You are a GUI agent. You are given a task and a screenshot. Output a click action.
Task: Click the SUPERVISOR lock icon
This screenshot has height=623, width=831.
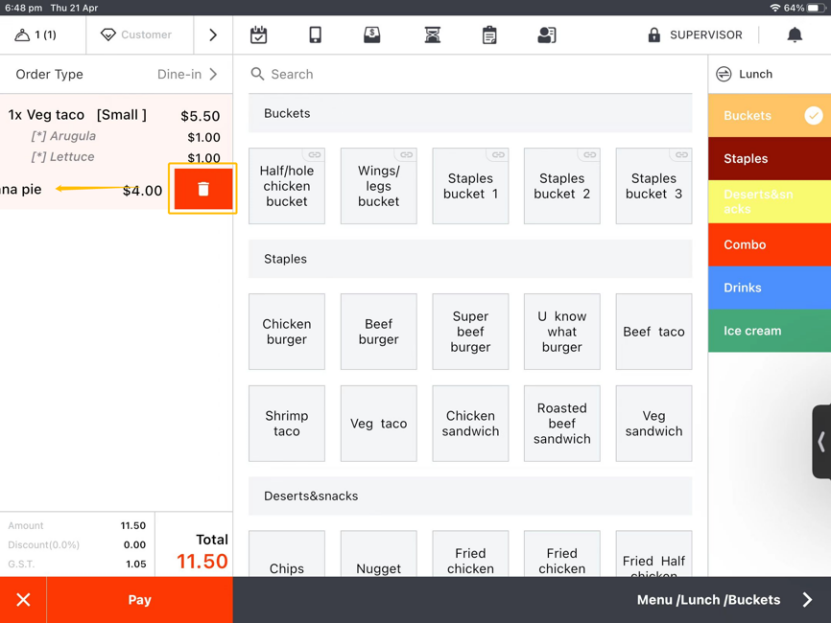click(654, 35)
